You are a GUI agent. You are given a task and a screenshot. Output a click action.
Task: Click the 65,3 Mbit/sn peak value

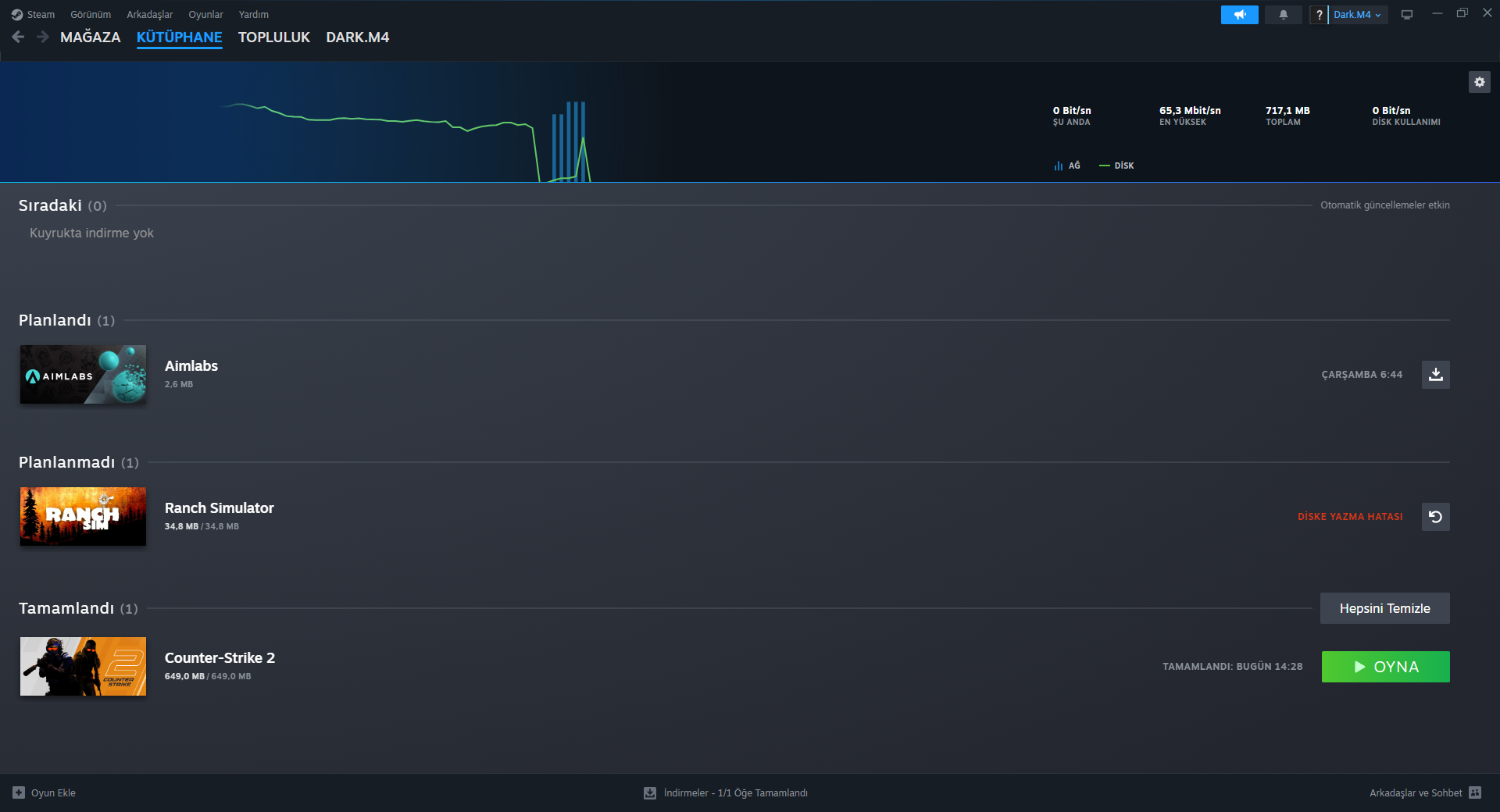click(1190, 111)
